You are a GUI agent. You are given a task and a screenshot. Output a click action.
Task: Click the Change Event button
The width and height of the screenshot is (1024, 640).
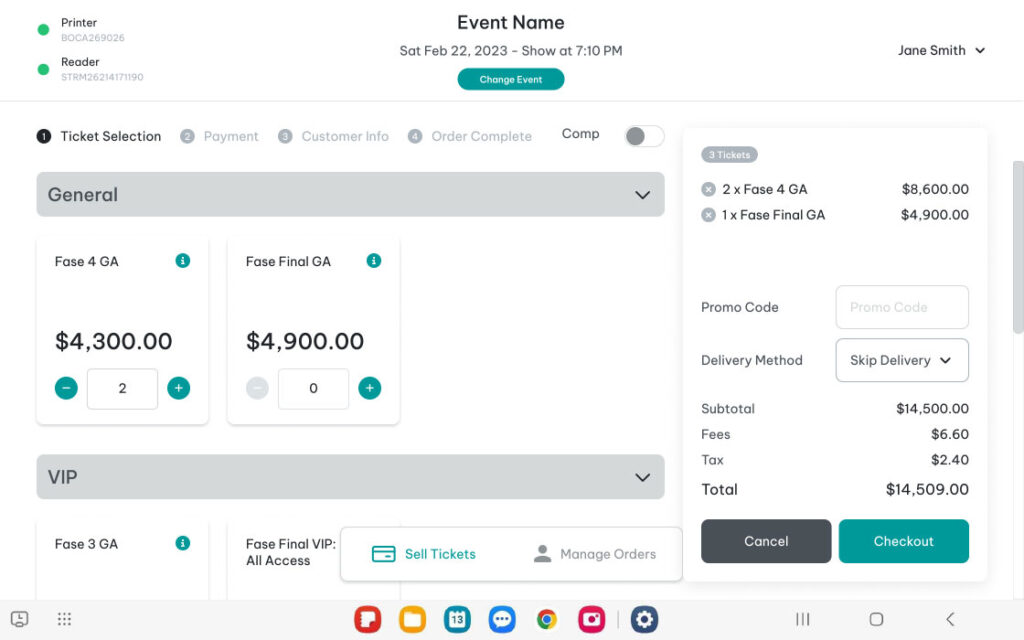click(511, 80)
